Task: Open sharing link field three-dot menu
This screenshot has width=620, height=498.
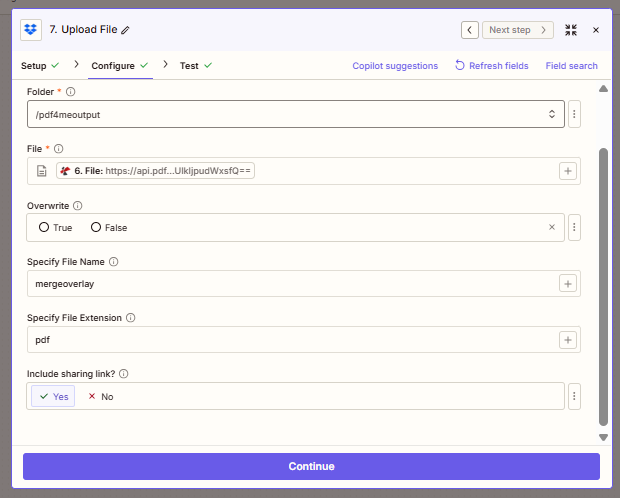Action: [x=575, y=396]
